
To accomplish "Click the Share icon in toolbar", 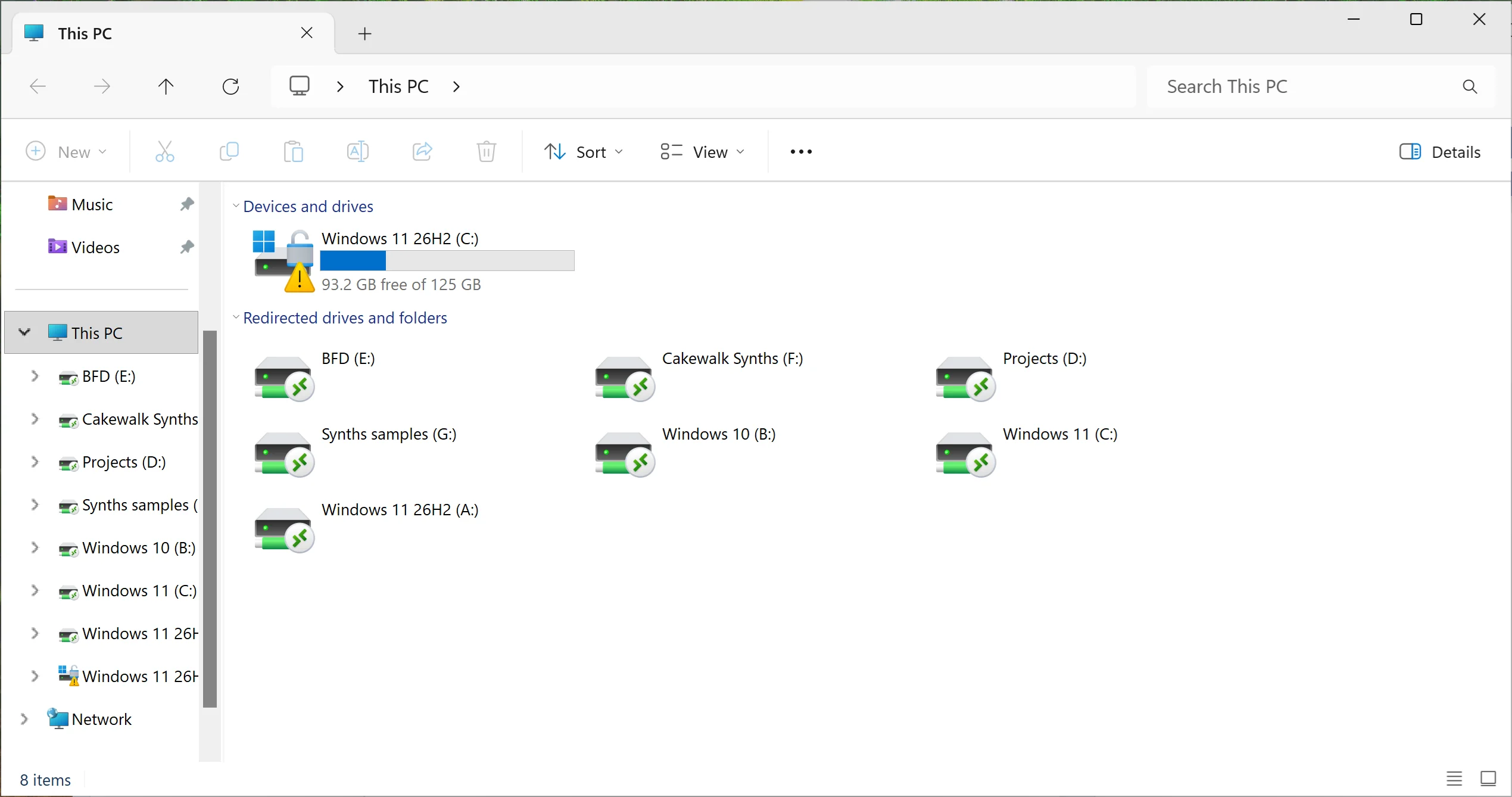I will tap(422, 152).
